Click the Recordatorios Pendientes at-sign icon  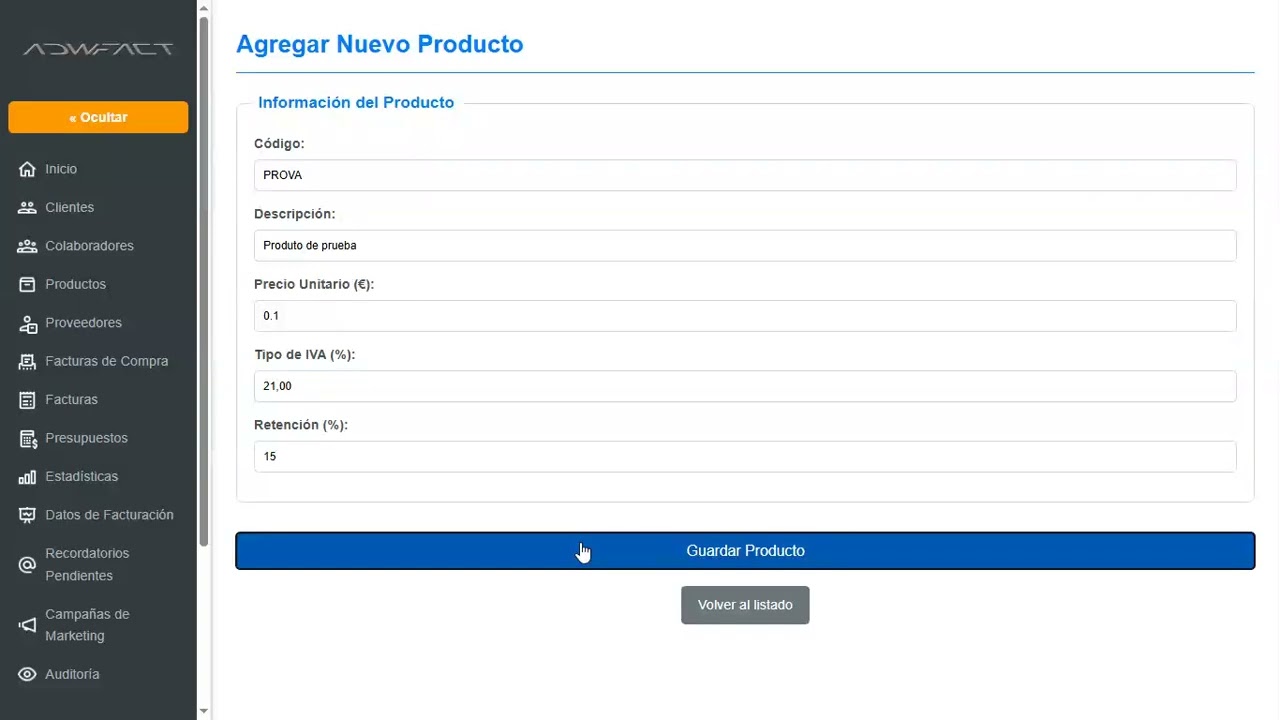point(27,565)
